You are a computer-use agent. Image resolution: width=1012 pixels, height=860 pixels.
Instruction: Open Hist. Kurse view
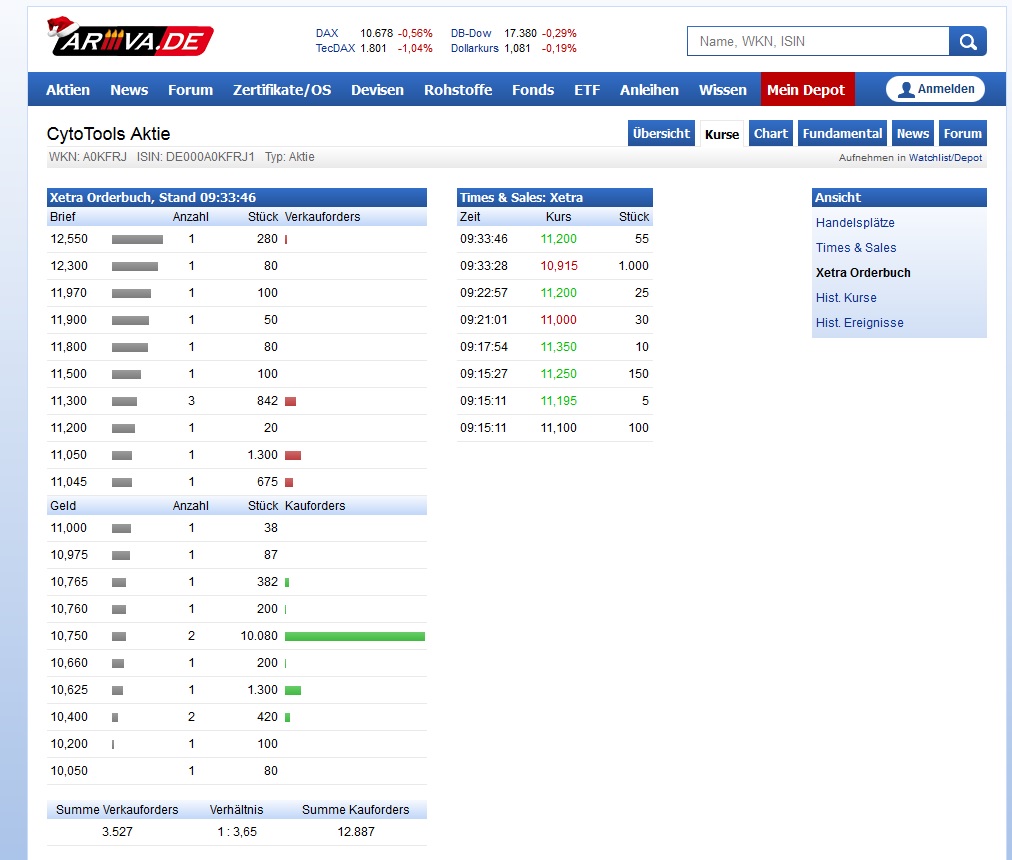pyautogui.click(x=846, y=298)
